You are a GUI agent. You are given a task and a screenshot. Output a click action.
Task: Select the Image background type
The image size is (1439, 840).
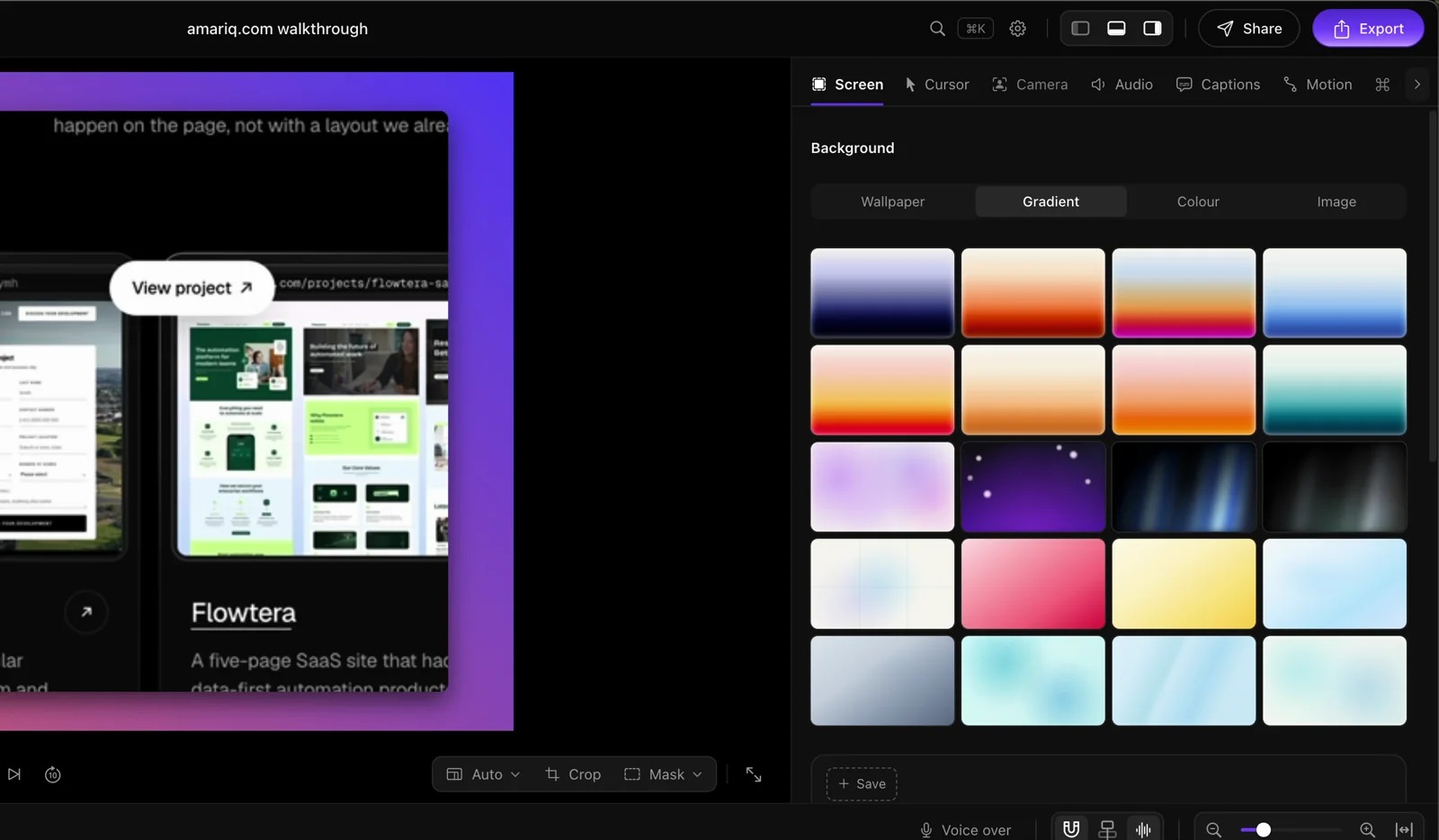pyautogui.click(x=1336, y=201)
